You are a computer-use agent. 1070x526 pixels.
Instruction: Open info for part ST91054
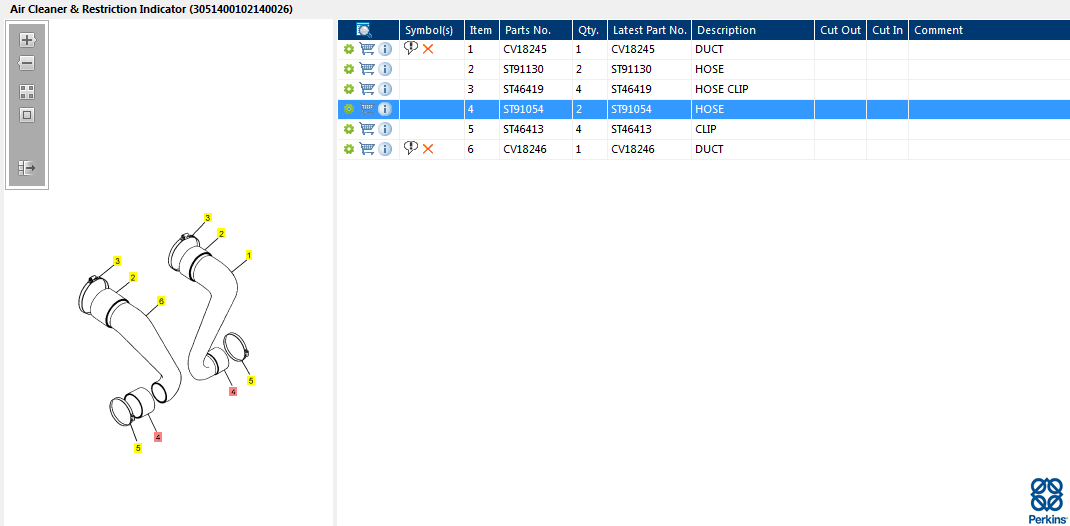(385, 108)
